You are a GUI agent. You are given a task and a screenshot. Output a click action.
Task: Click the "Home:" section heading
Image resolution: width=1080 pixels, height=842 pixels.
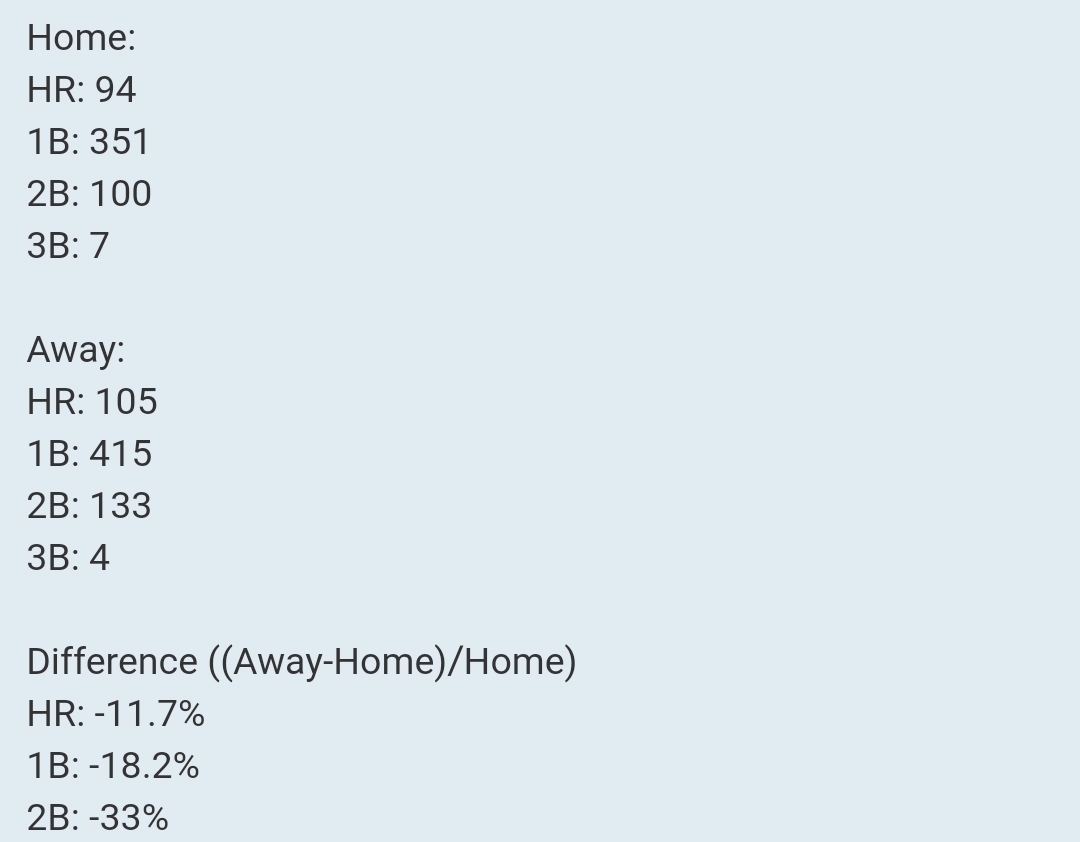tap(81, 38)
